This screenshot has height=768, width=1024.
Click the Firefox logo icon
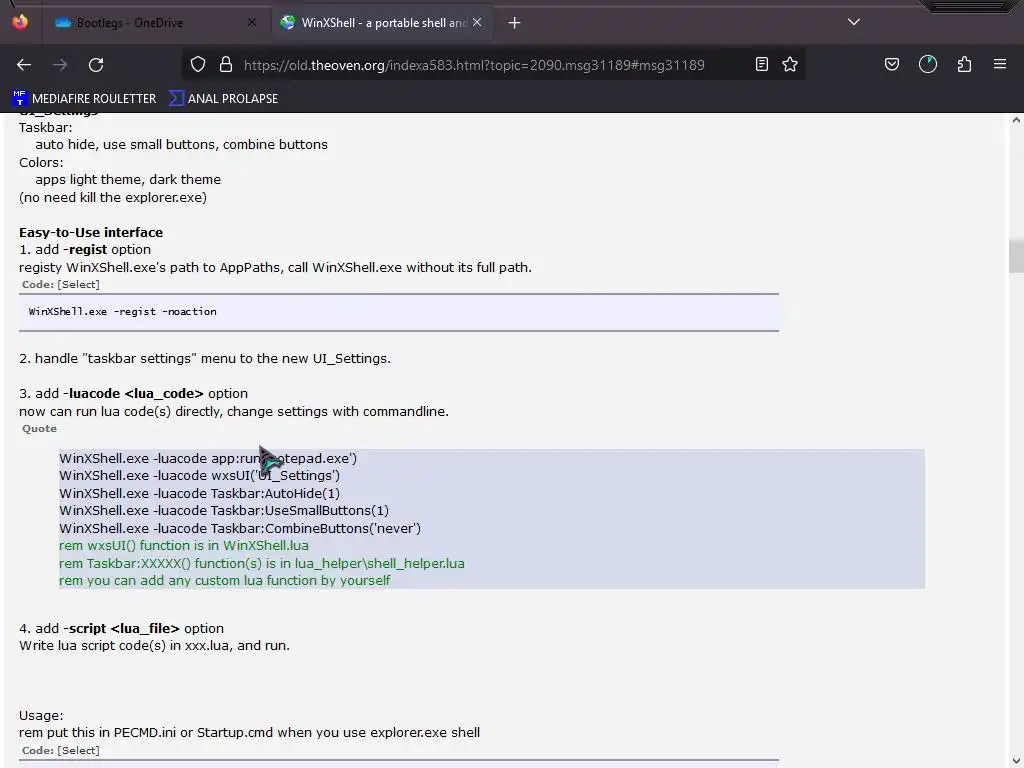tap(20, 22)
